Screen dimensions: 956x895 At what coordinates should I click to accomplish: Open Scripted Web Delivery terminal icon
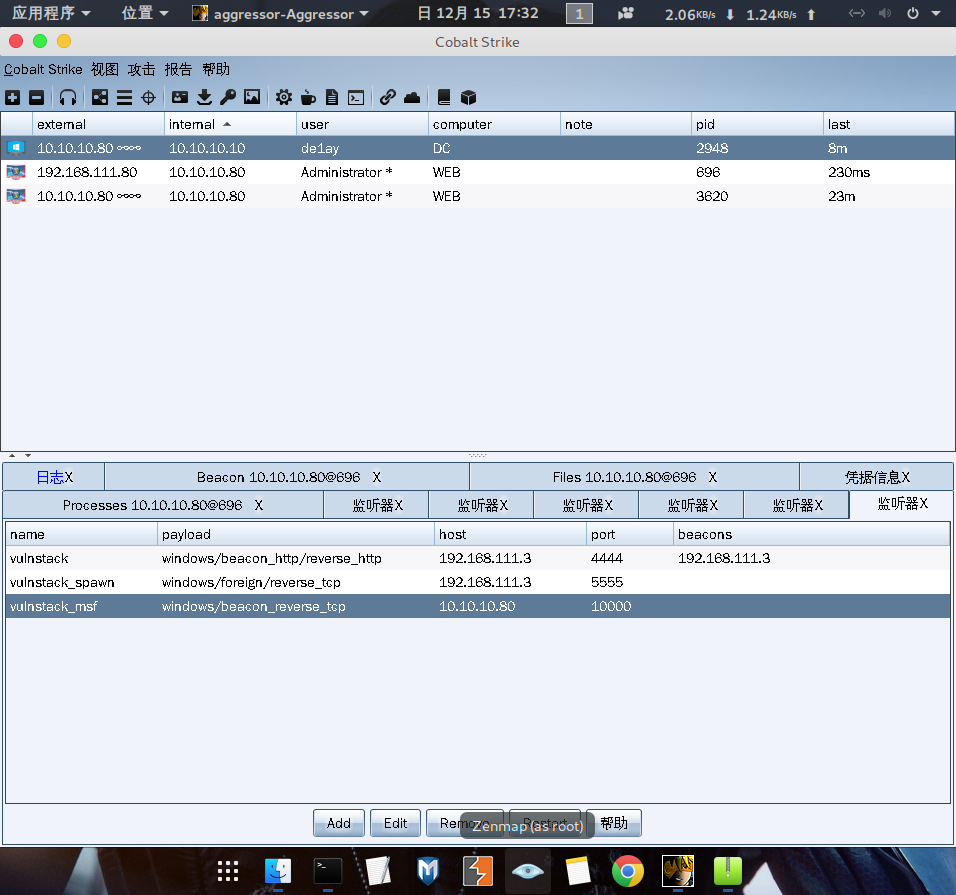coord(356,98)
